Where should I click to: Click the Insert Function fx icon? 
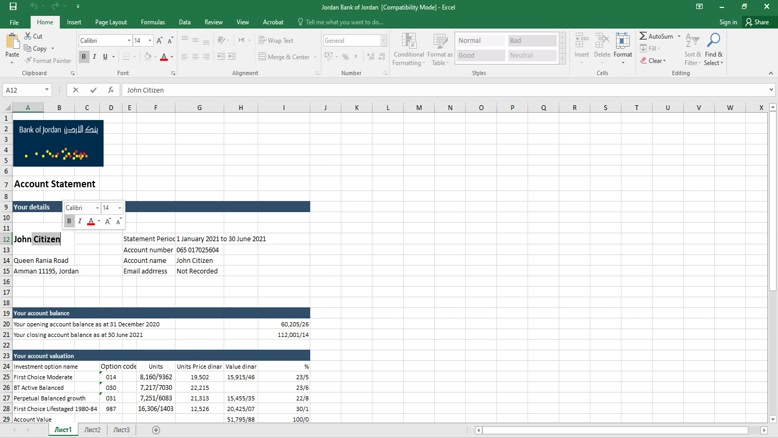111,90
